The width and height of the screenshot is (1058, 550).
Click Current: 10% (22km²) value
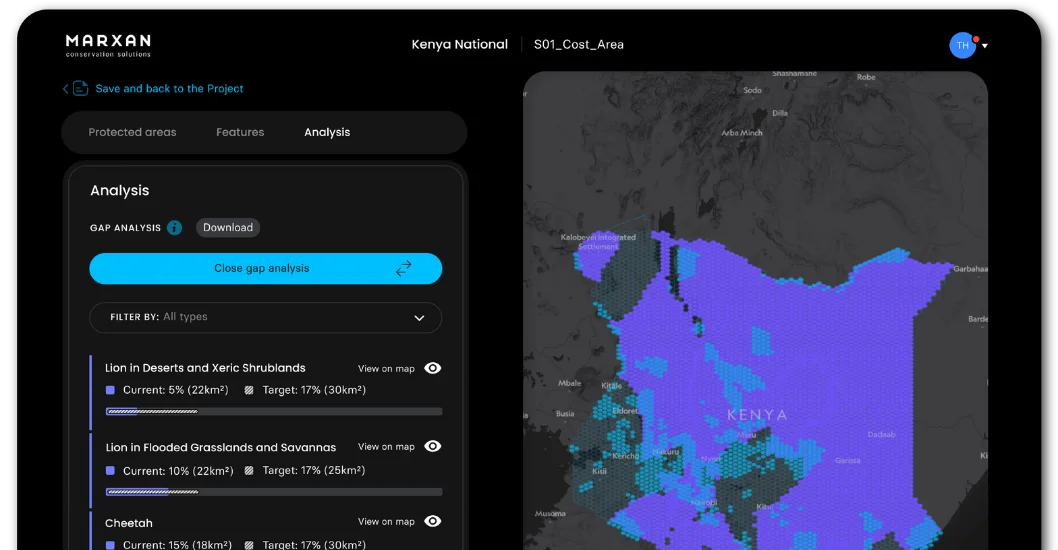(x=178, y=471)
